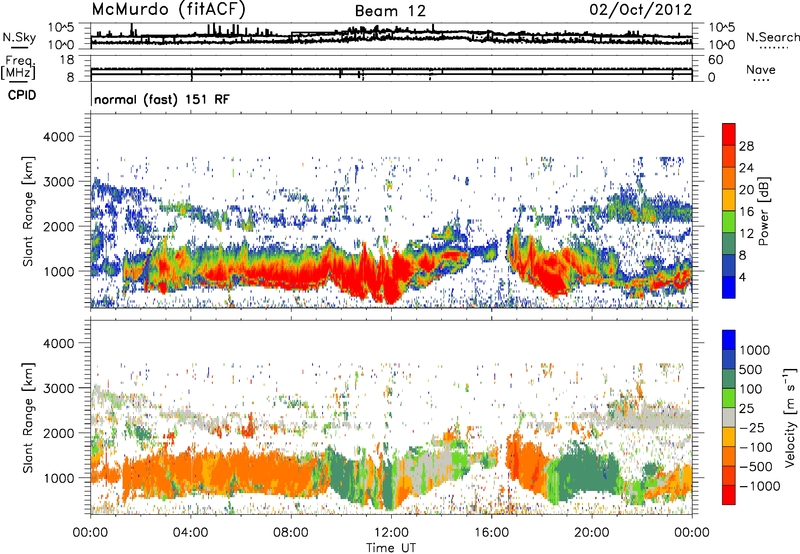This screenshot has height=554, width=800.
Task: Click the 'Velocity [m s-1]' color bar label
Action: coord(790,417)
